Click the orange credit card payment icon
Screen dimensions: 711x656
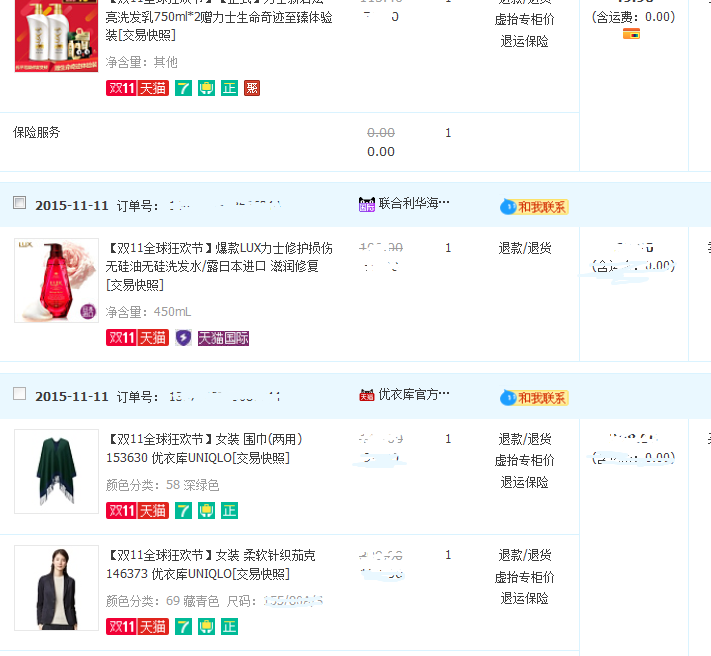pyautogui.click(x=631, y=34)
